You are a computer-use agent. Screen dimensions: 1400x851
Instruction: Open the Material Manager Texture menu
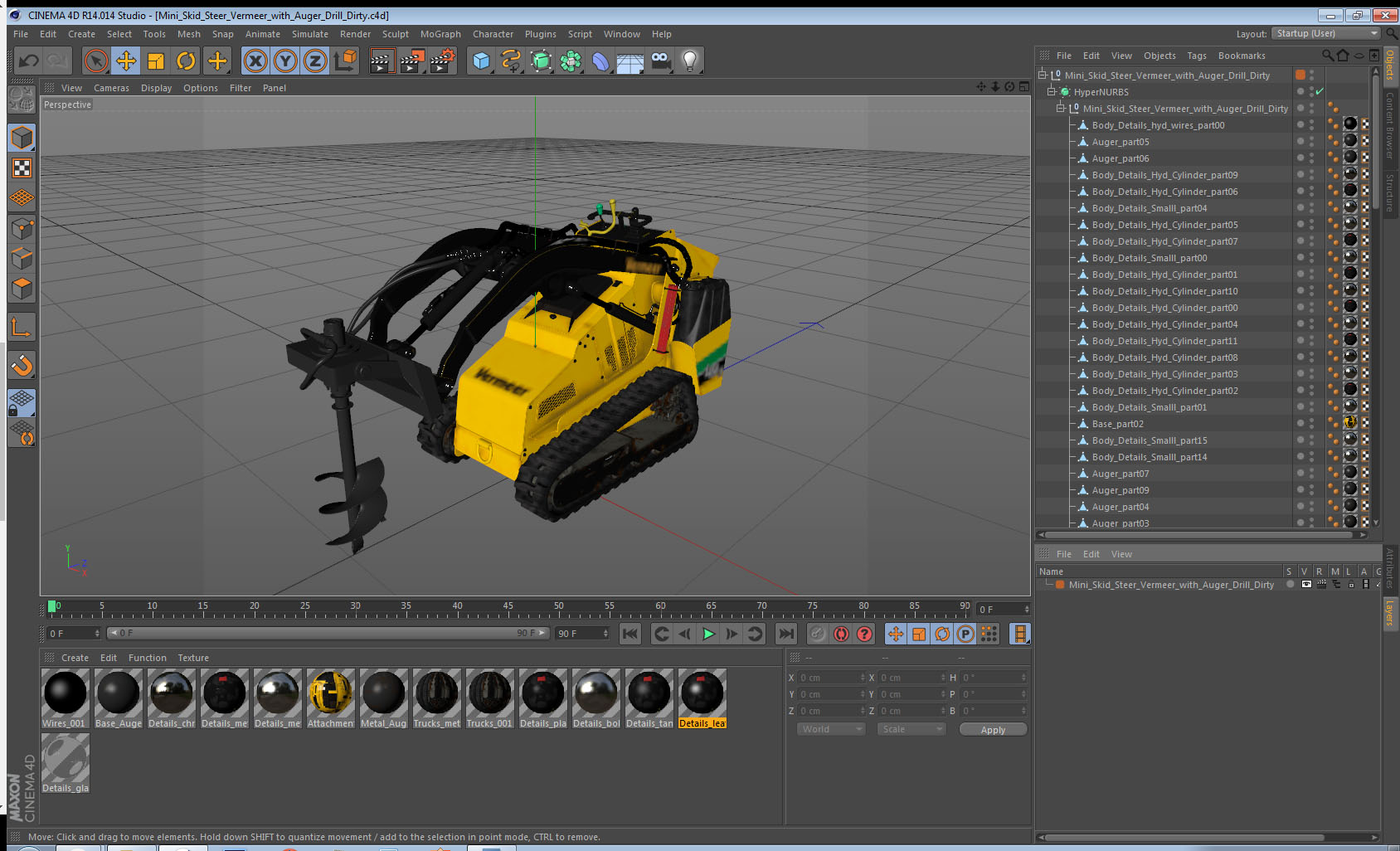[x=193, y=658]
